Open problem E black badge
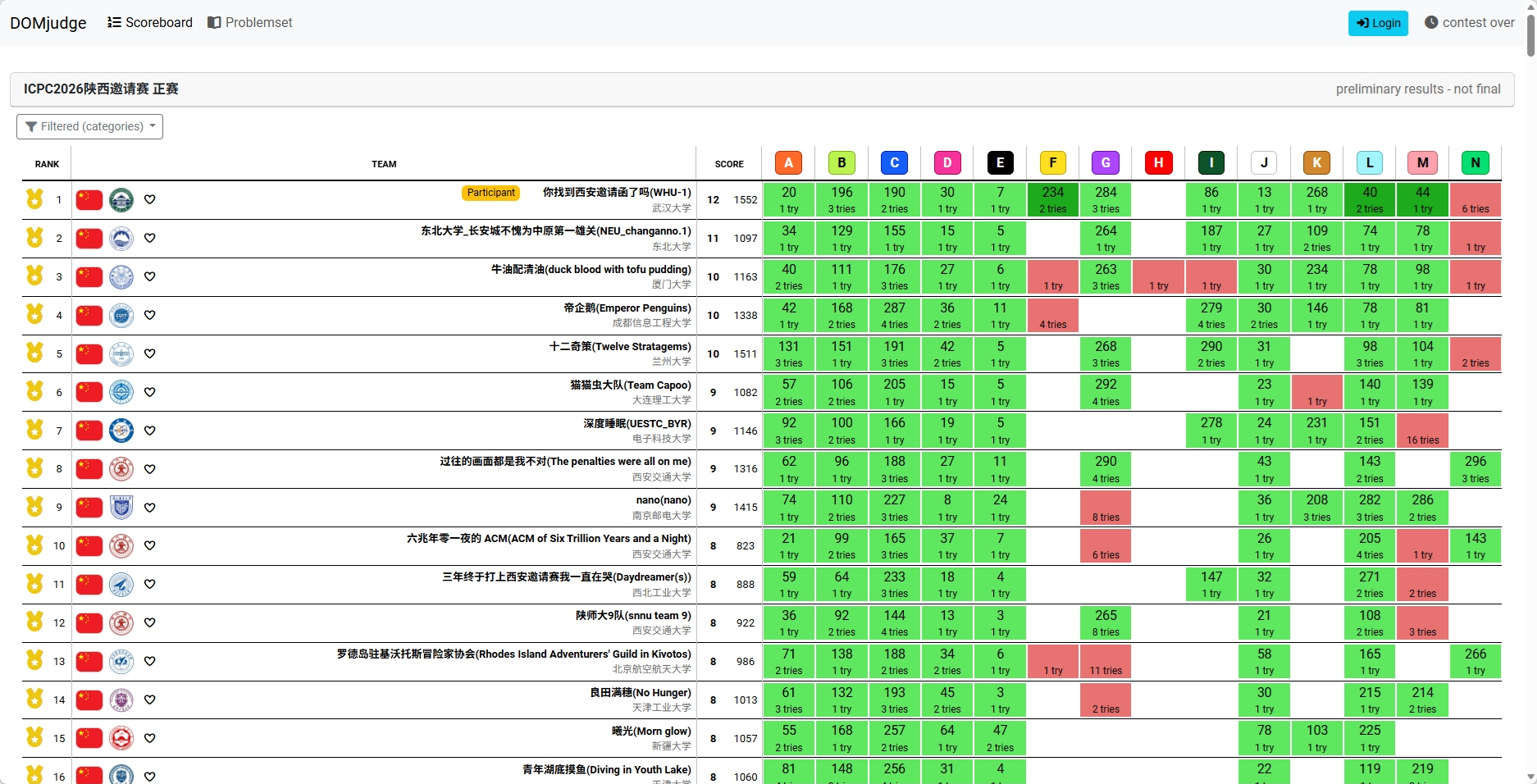Screen dimensions: 1537x784 pyautogui.click(x=1000, y=163)
